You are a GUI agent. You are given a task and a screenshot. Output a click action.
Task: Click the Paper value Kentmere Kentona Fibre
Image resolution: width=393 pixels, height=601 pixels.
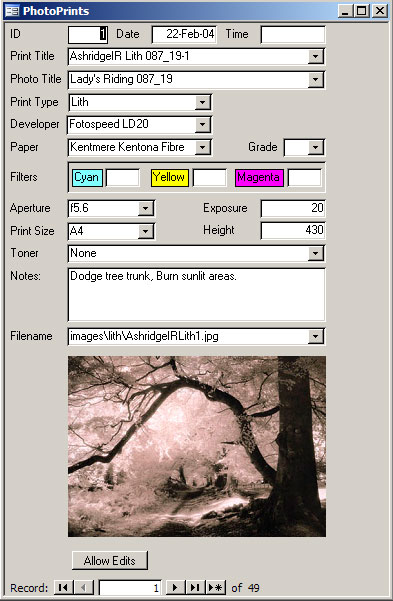pos(127,147)
